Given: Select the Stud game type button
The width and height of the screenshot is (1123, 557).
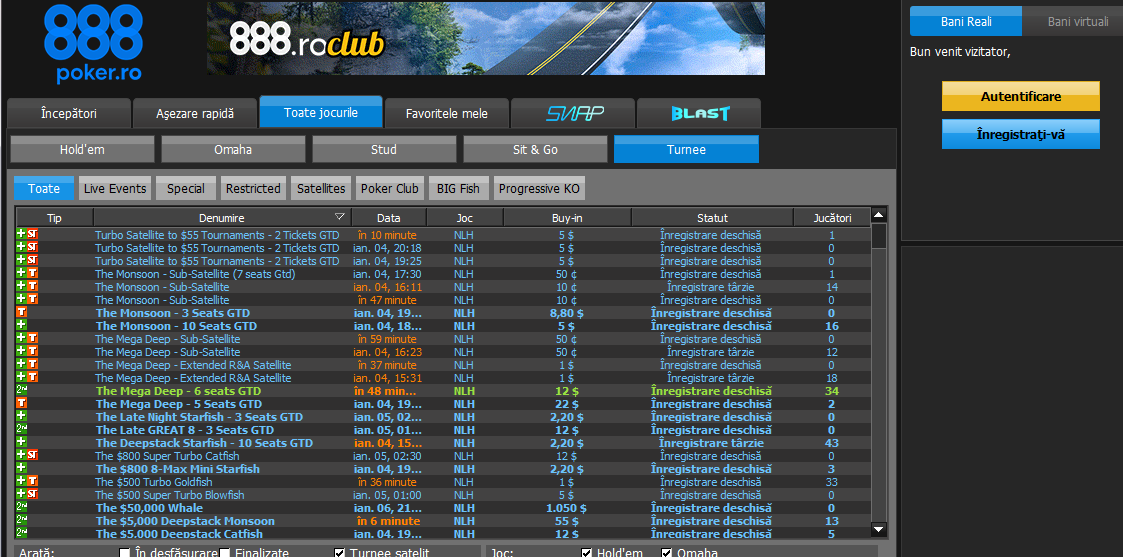Looking at the screenshot, I should pos(384,150).
